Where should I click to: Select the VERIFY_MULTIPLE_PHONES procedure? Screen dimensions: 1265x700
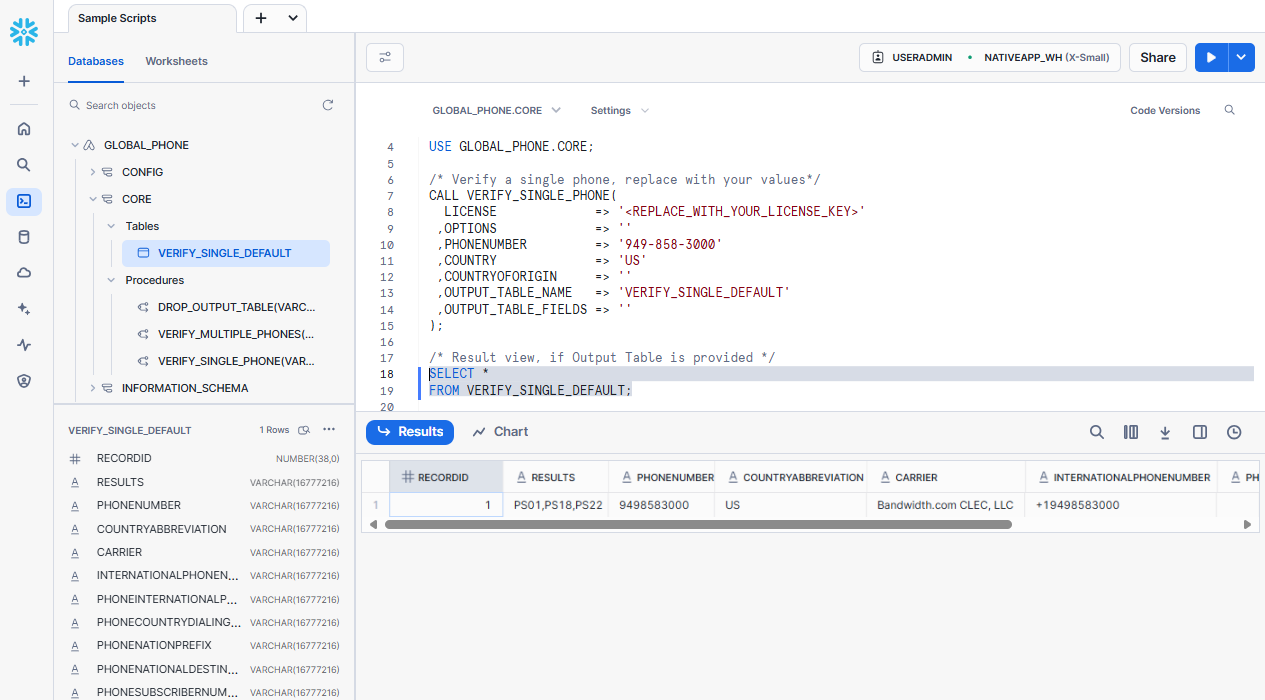coord(234,334)
